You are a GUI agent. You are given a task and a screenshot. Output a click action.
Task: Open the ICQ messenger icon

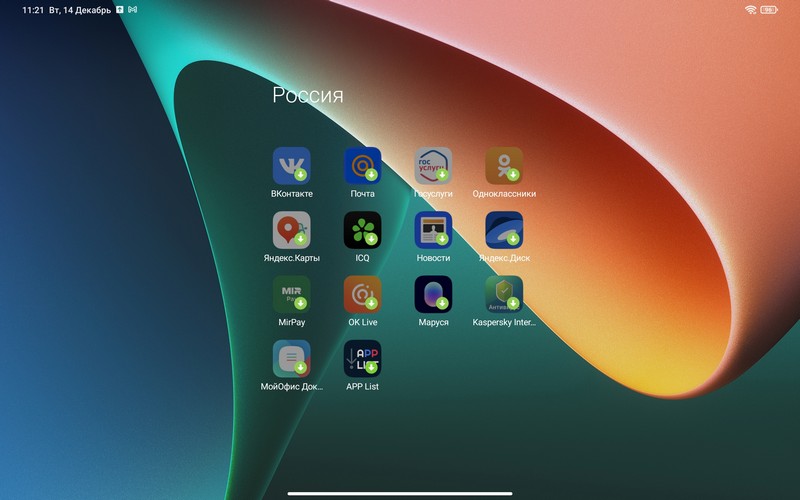point(362,230)
